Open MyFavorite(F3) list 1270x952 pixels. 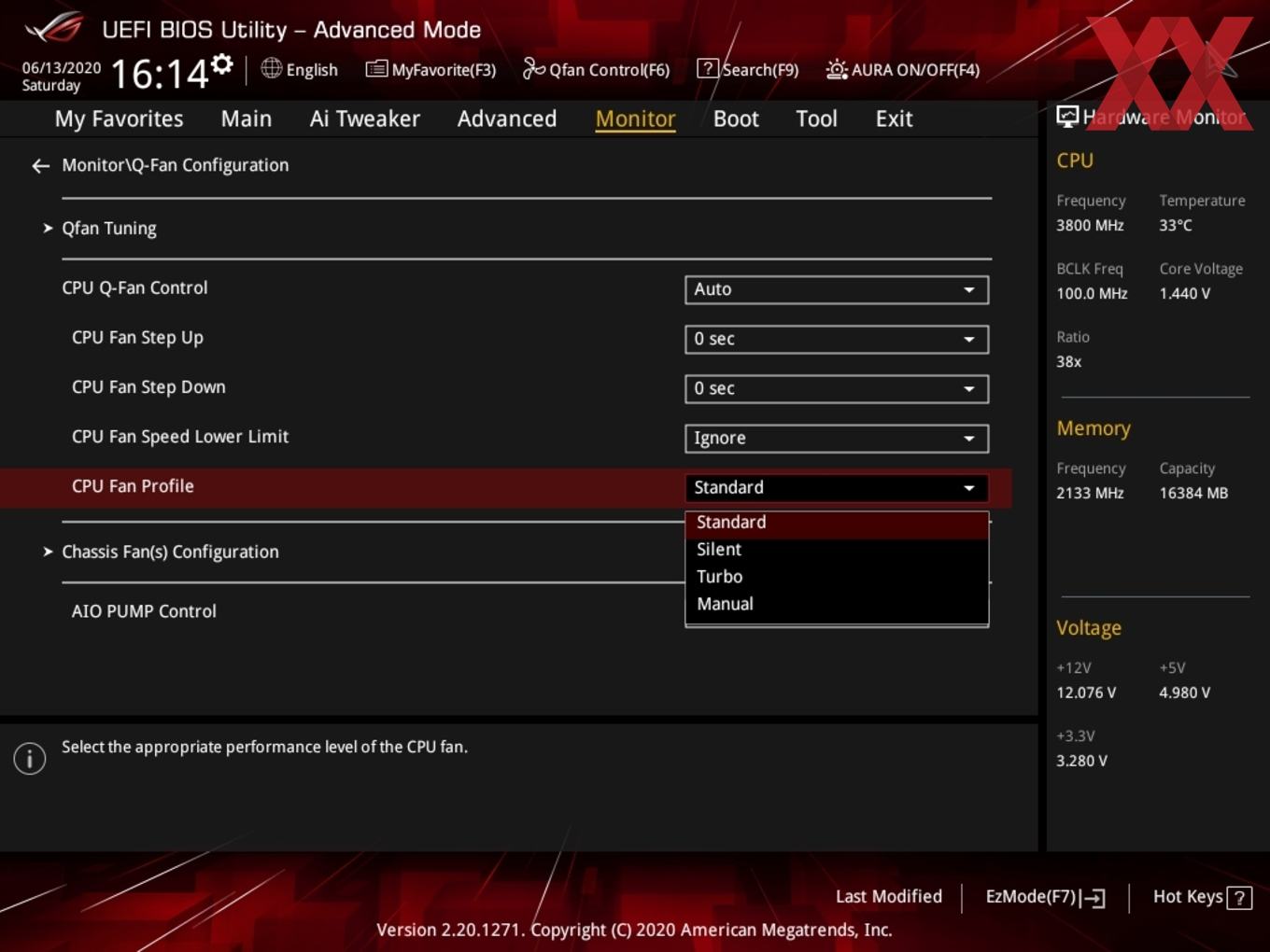[430, 69]
